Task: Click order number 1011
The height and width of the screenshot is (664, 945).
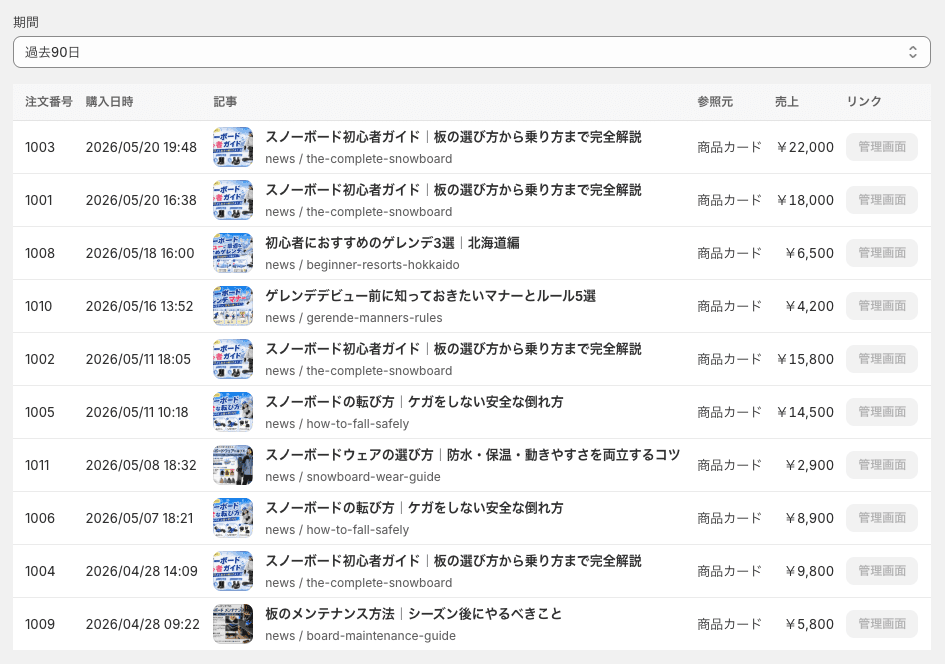Action: click(x=37, y=465)
